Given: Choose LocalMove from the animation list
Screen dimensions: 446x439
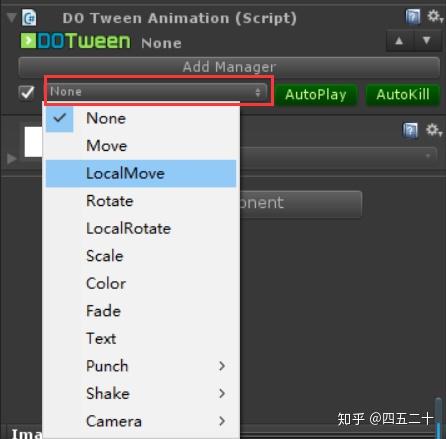Looking at the screenshot, I should tap(141, 173).
